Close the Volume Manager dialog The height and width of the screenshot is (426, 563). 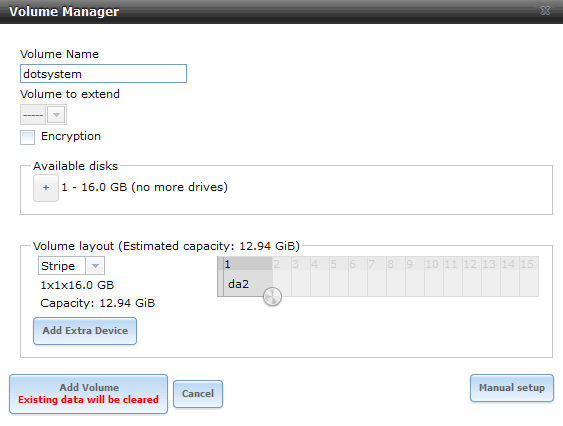545,11
